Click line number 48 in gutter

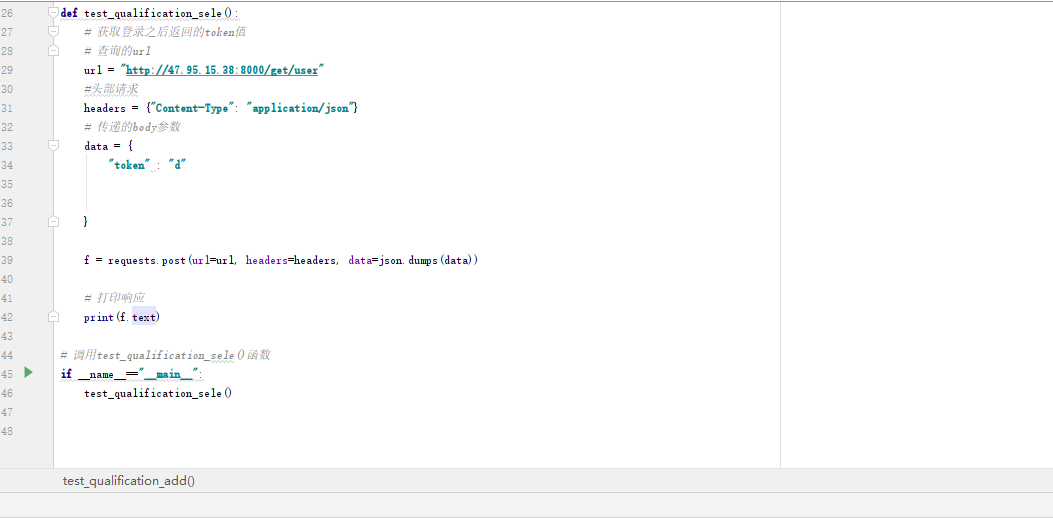pos(7,431)
